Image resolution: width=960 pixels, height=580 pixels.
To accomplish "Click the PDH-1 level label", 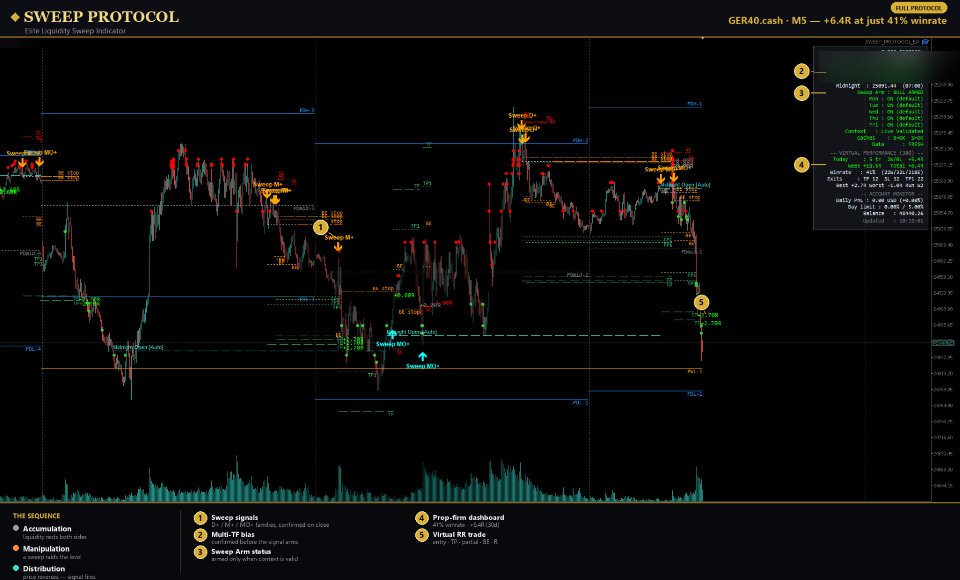I will click(694, 104).
